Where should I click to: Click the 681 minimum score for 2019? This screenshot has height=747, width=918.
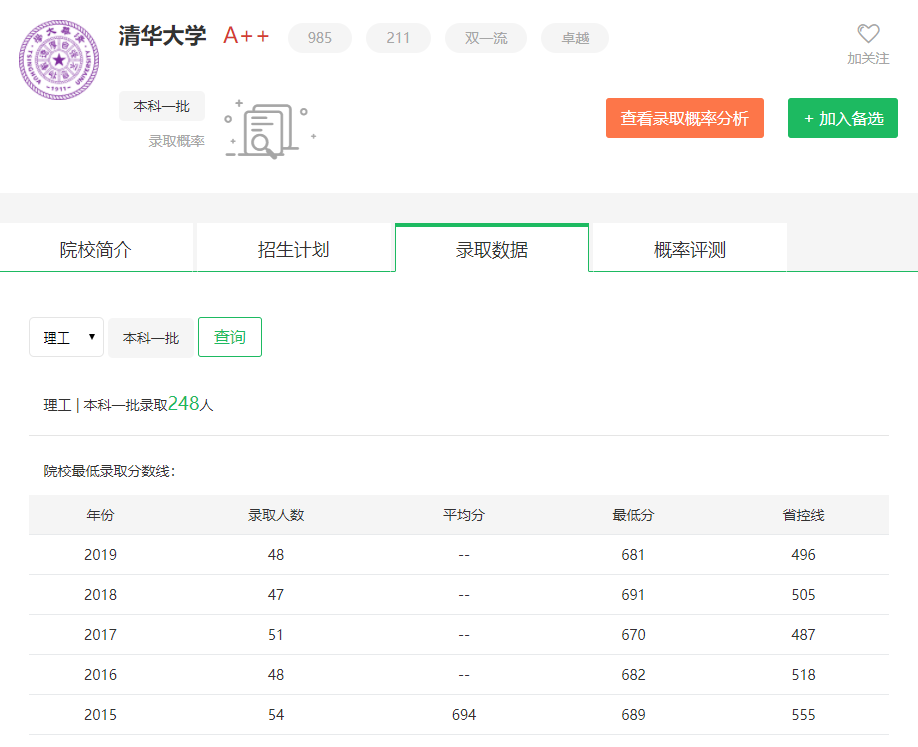pyautogui.click(x=633, y=554)
